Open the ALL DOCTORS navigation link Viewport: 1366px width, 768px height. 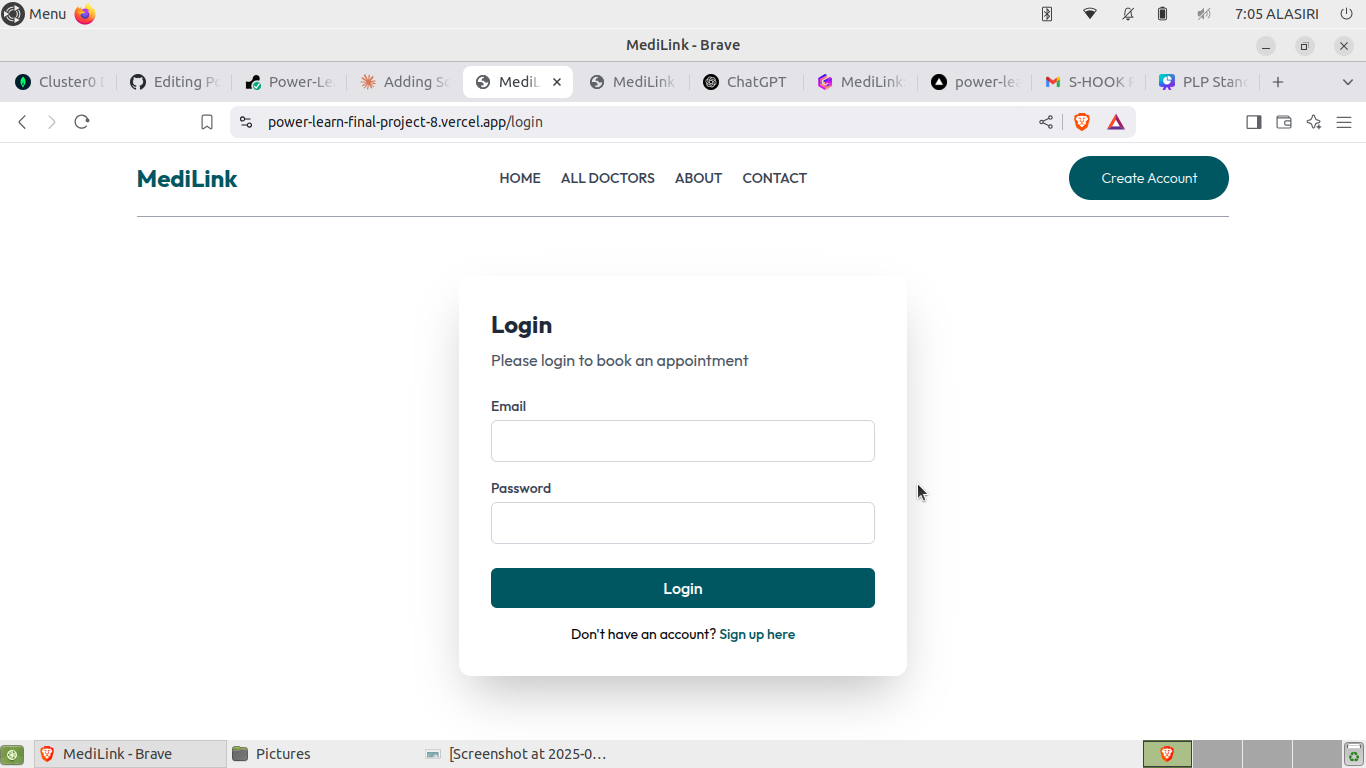[608, 178]
